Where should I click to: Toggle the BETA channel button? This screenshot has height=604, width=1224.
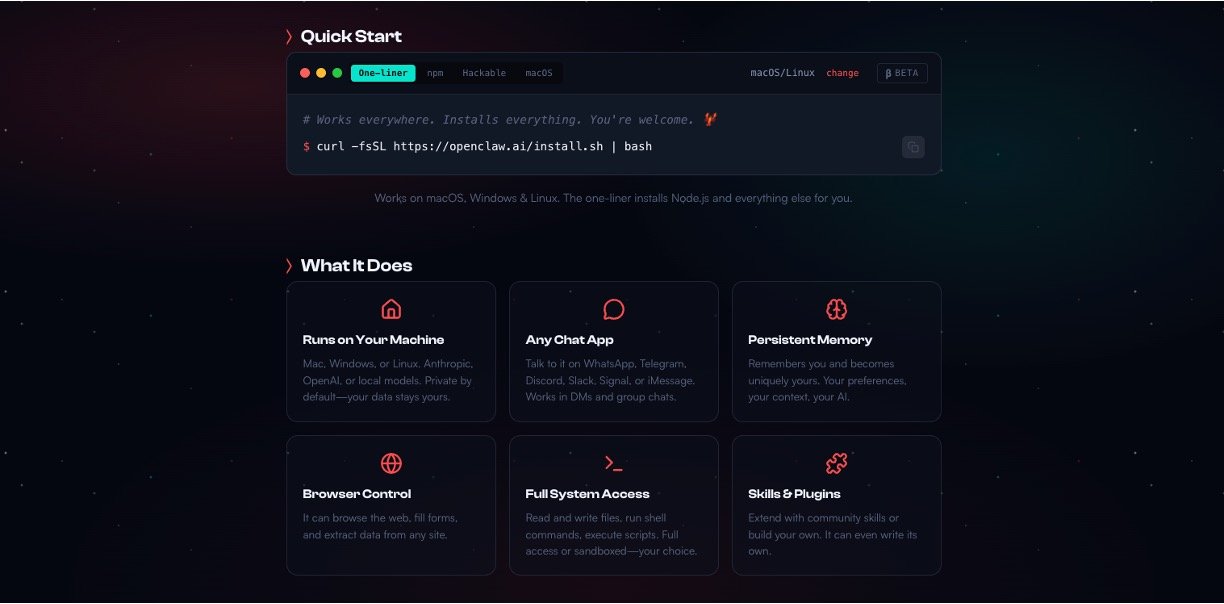coord(902,73)
